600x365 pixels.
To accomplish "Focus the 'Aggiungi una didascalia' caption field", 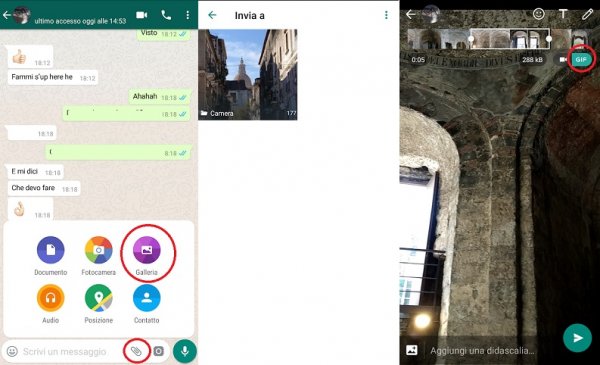I will coord(482,350).
